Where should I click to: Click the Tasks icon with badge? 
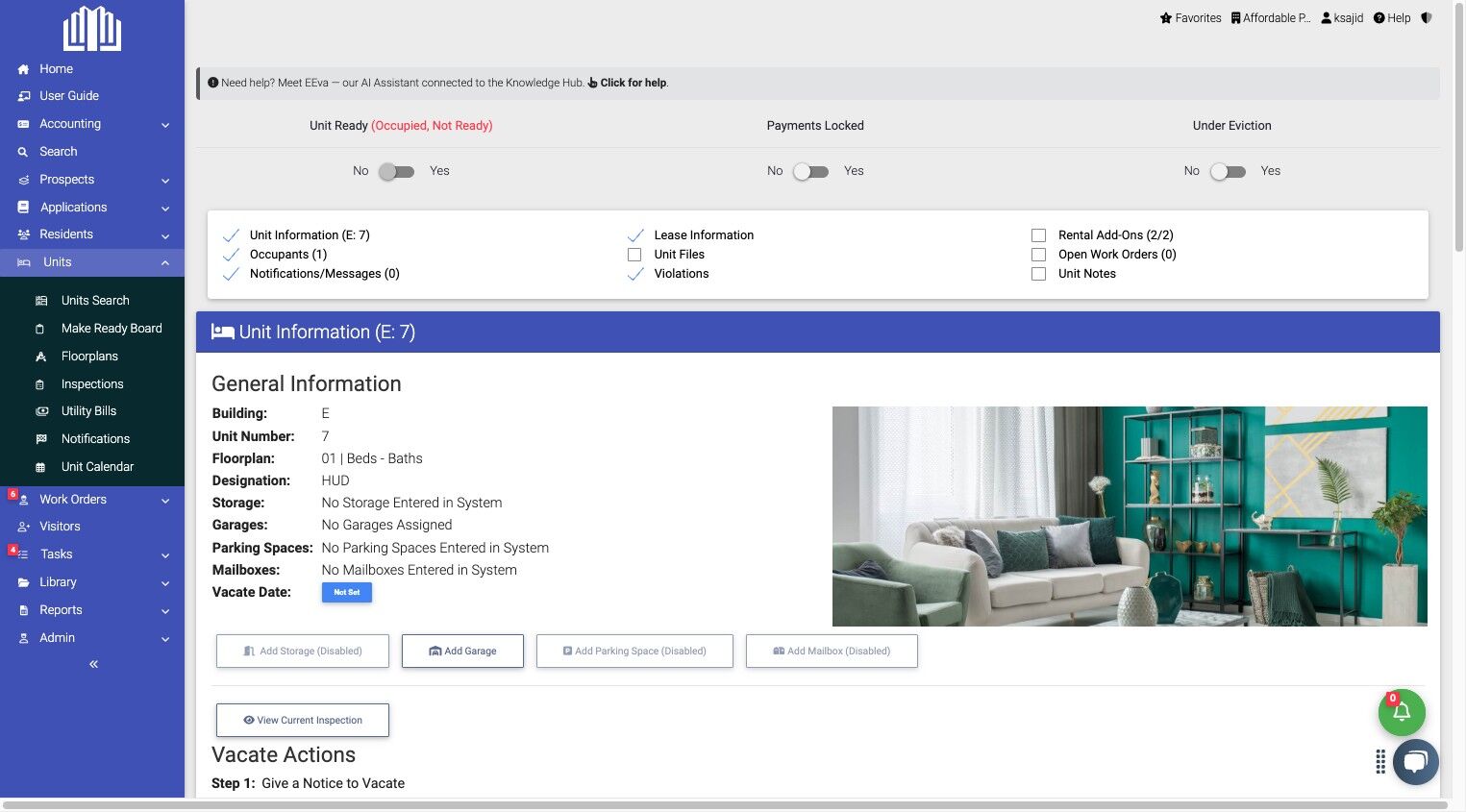21,554
